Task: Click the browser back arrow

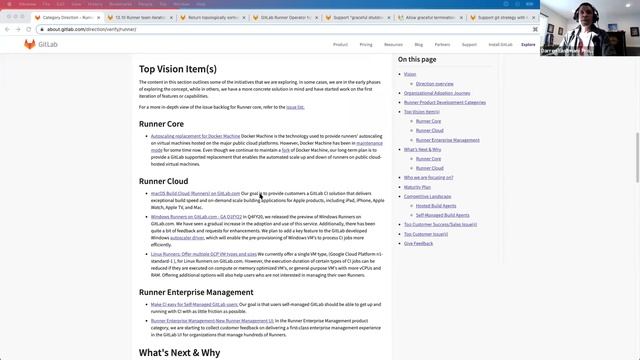Action: pyautogui.click(x=7, y=29)
